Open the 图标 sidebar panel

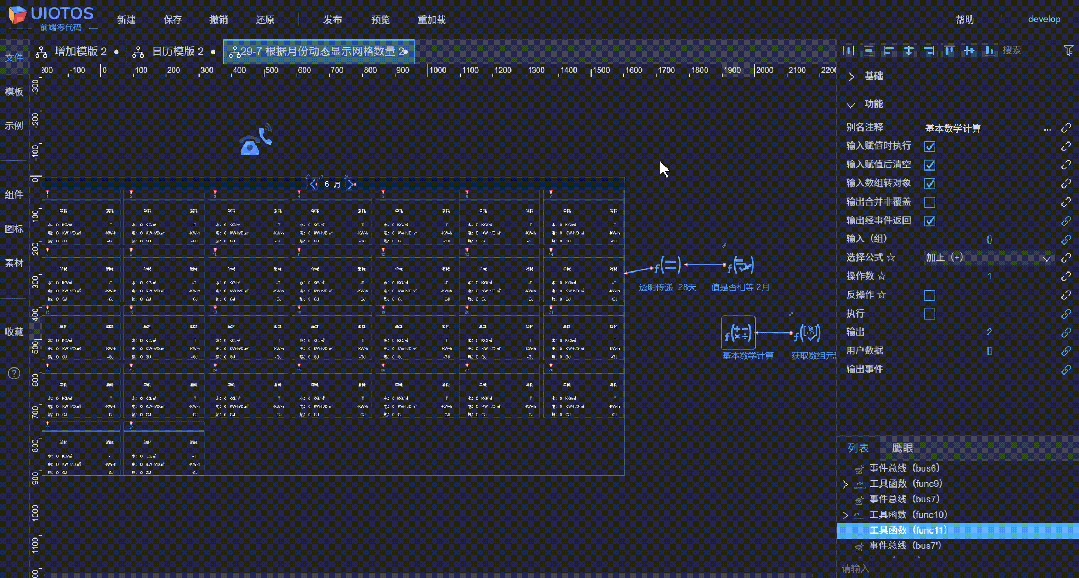14,229
